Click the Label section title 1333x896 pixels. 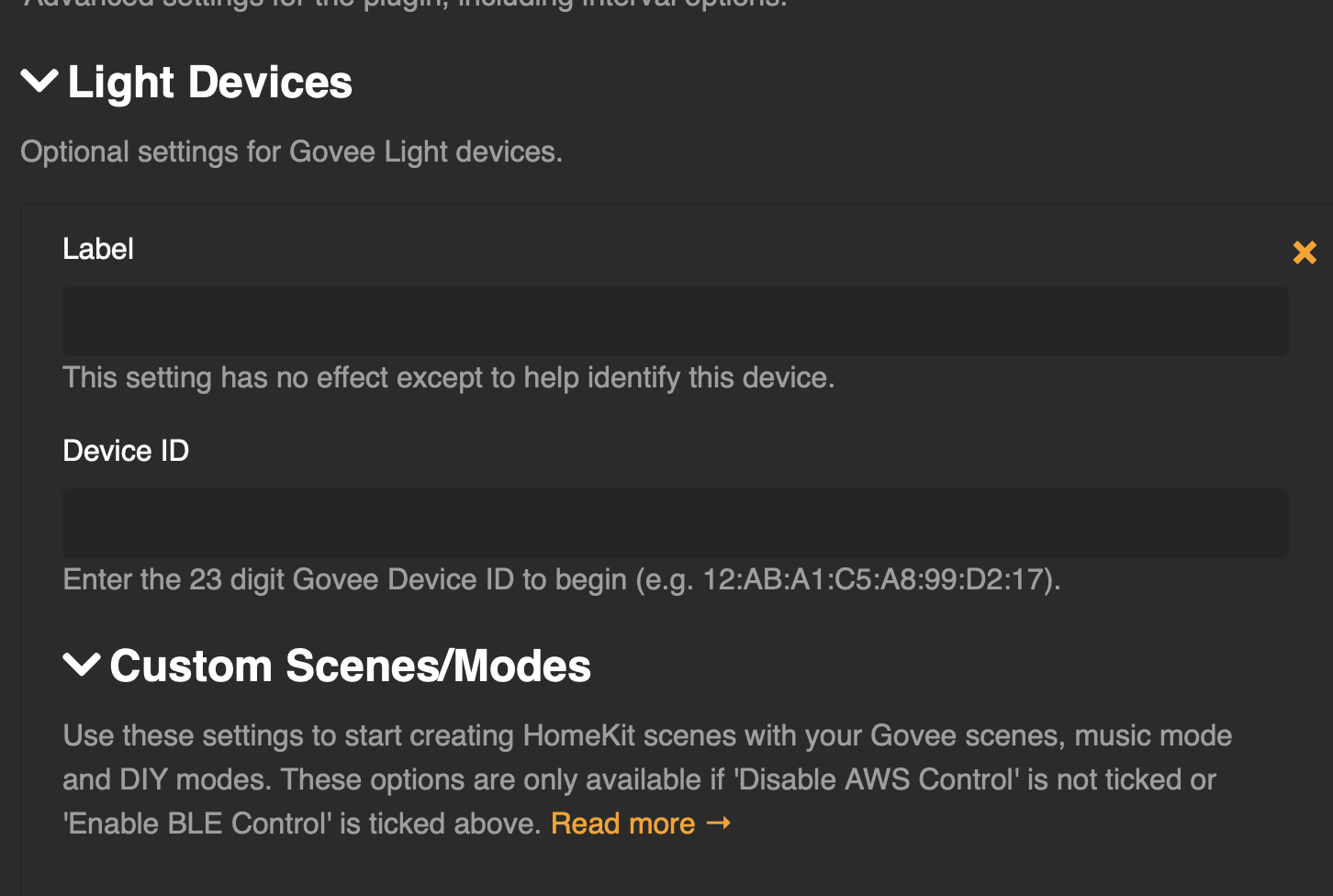point(97,249)
